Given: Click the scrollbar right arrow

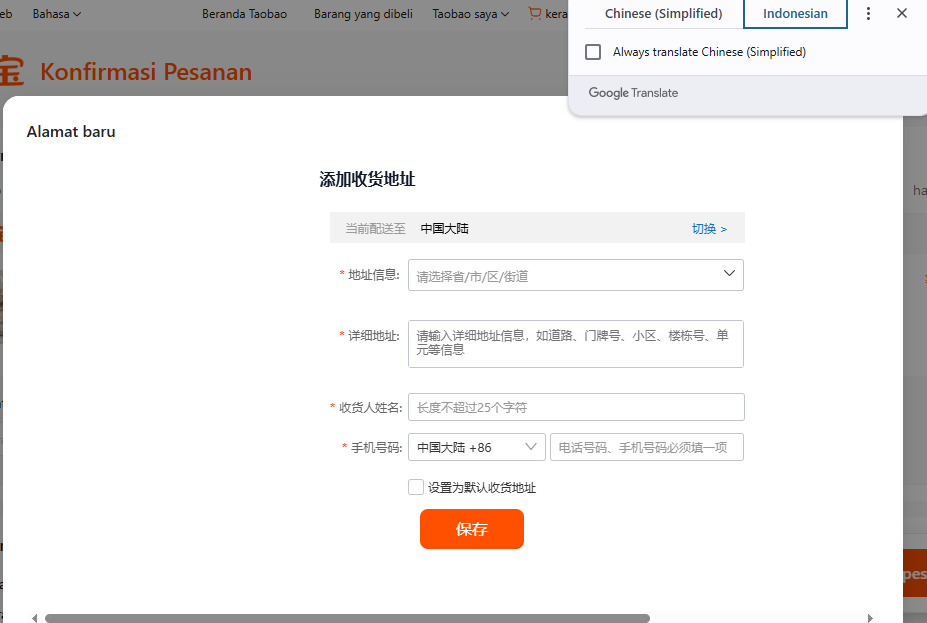Looking at the screenshot, I should (x=869, y=620).
